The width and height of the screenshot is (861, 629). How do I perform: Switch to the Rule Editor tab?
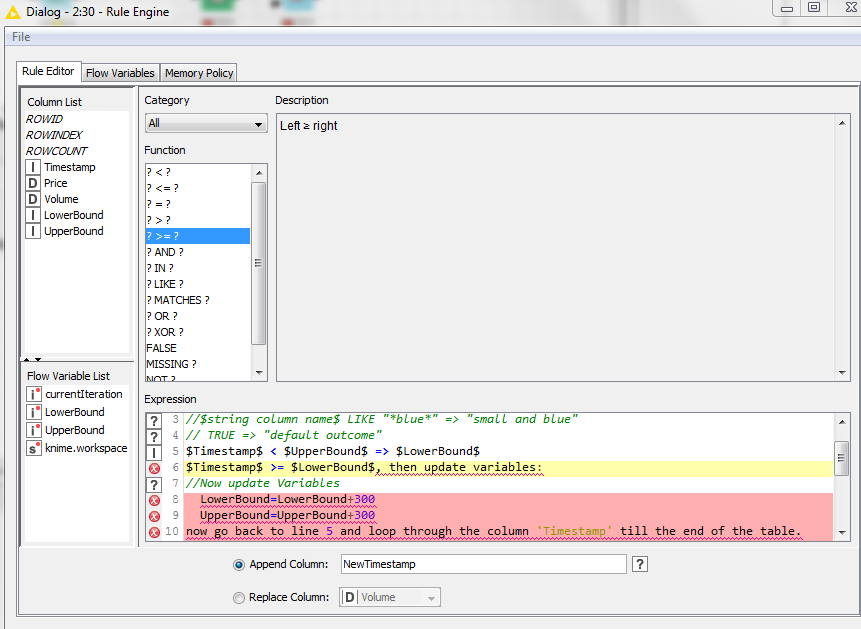pos(48,71)
